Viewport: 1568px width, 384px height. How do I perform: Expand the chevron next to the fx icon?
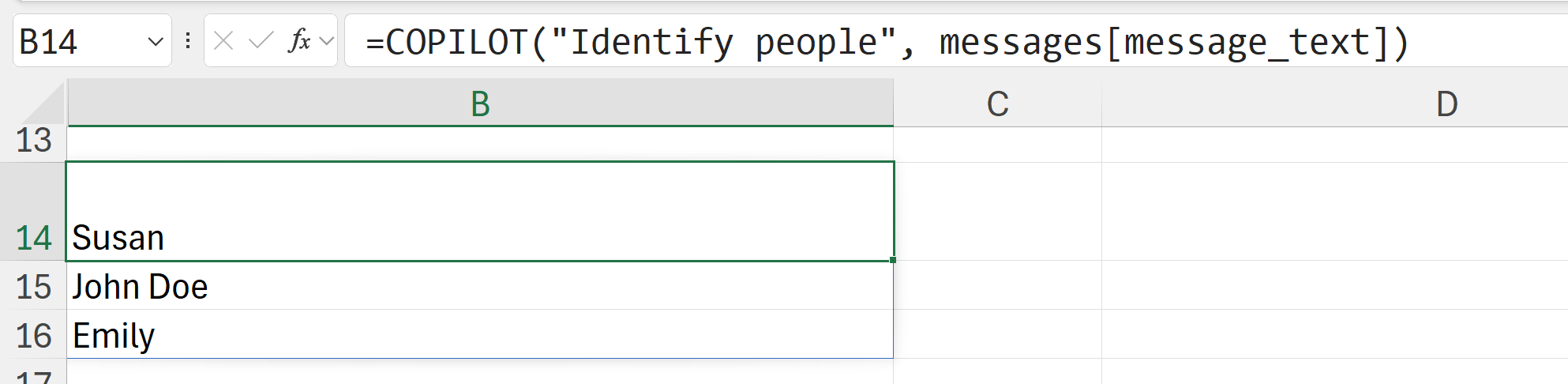click(327, 40)
